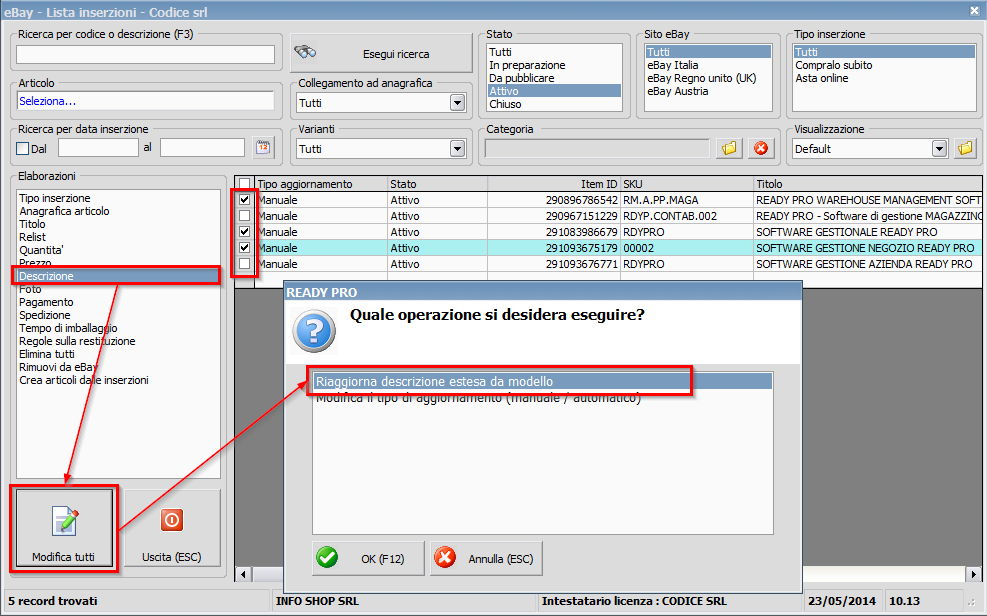
Task: Uncheck the RM.A.PP.MAGA row checkbox
Action: point(244,199)
